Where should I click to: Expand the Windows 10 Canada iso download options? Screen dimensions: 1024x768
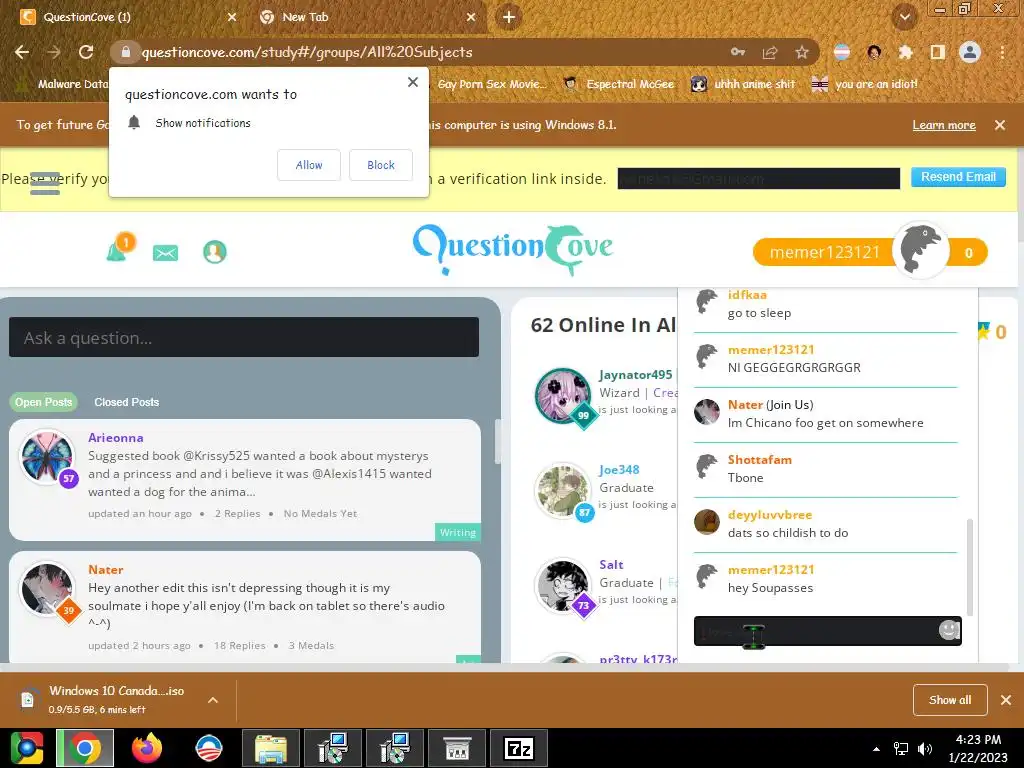coord(213,700)
